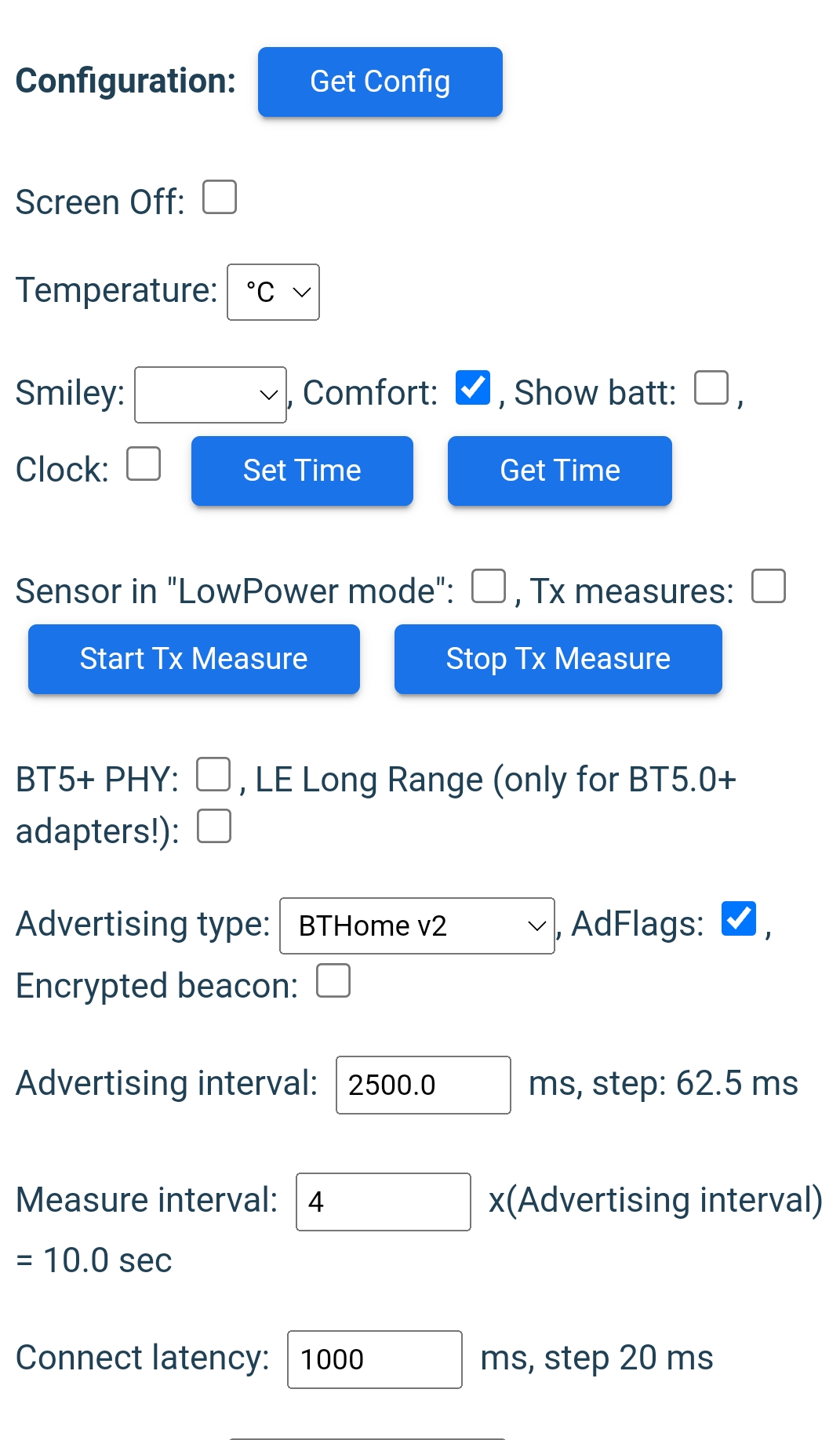Viewport: 840px width, 1440px height.
Task: Open the Temperature unit dropdown
Action: coord(273,292)
